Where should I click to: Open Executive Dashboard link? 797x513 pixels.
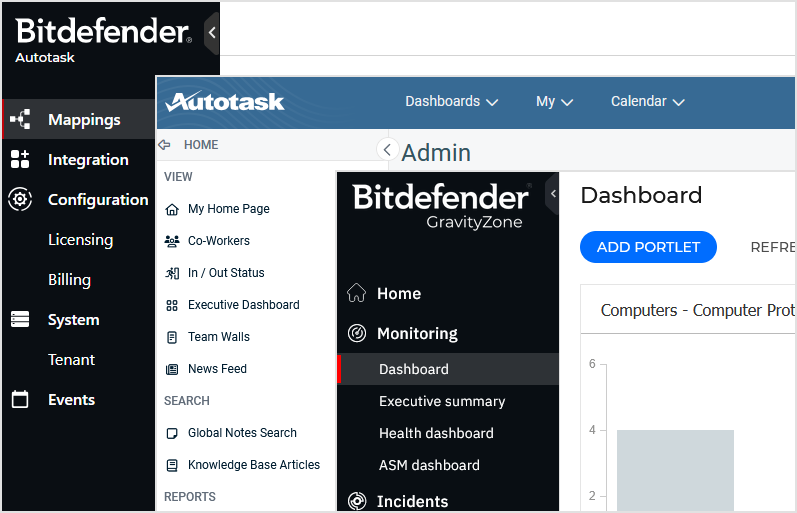coord(244,305)
